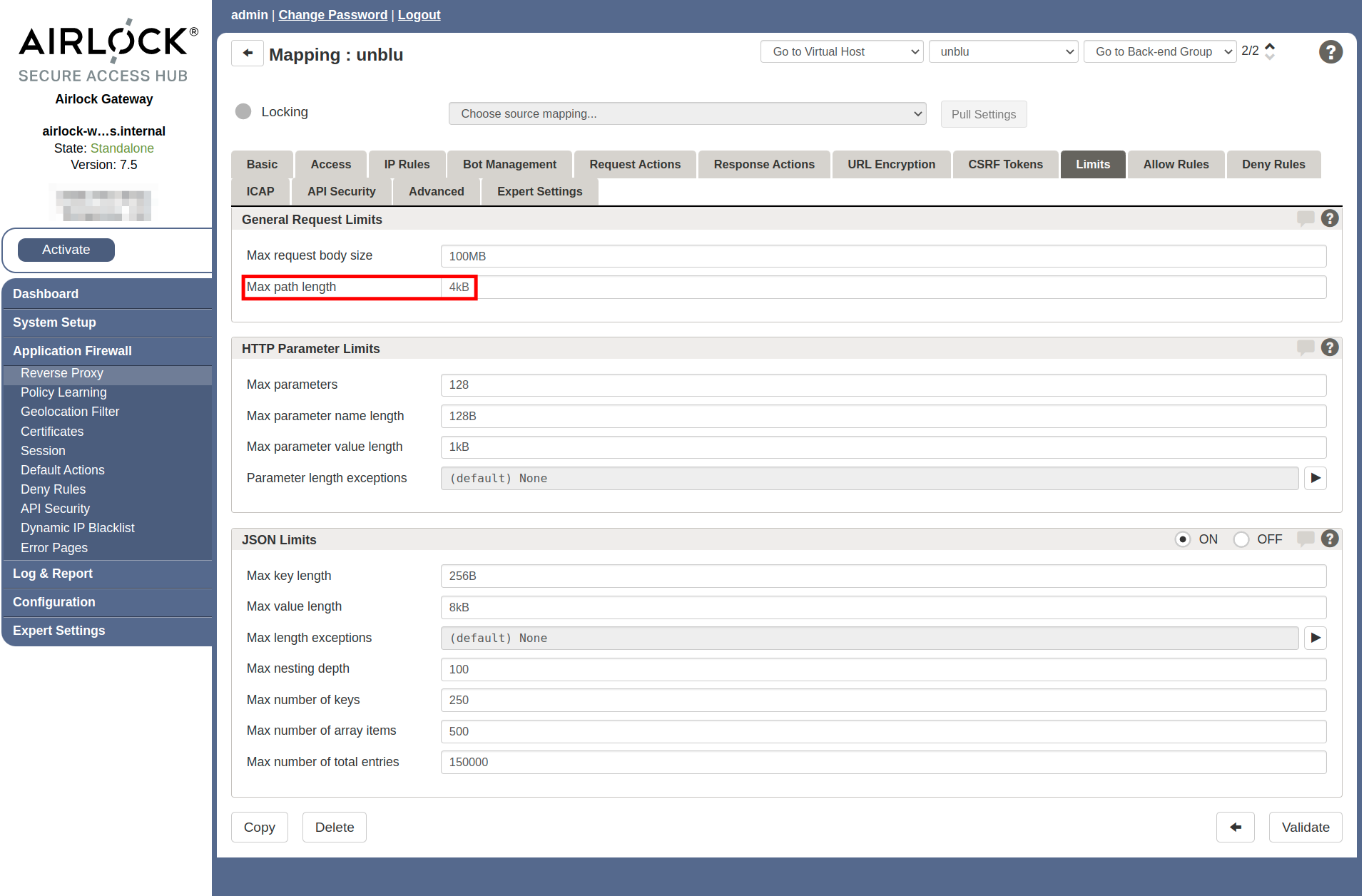Turn JSON Limits ON

pyautogui.click(x=1183, y=539)
